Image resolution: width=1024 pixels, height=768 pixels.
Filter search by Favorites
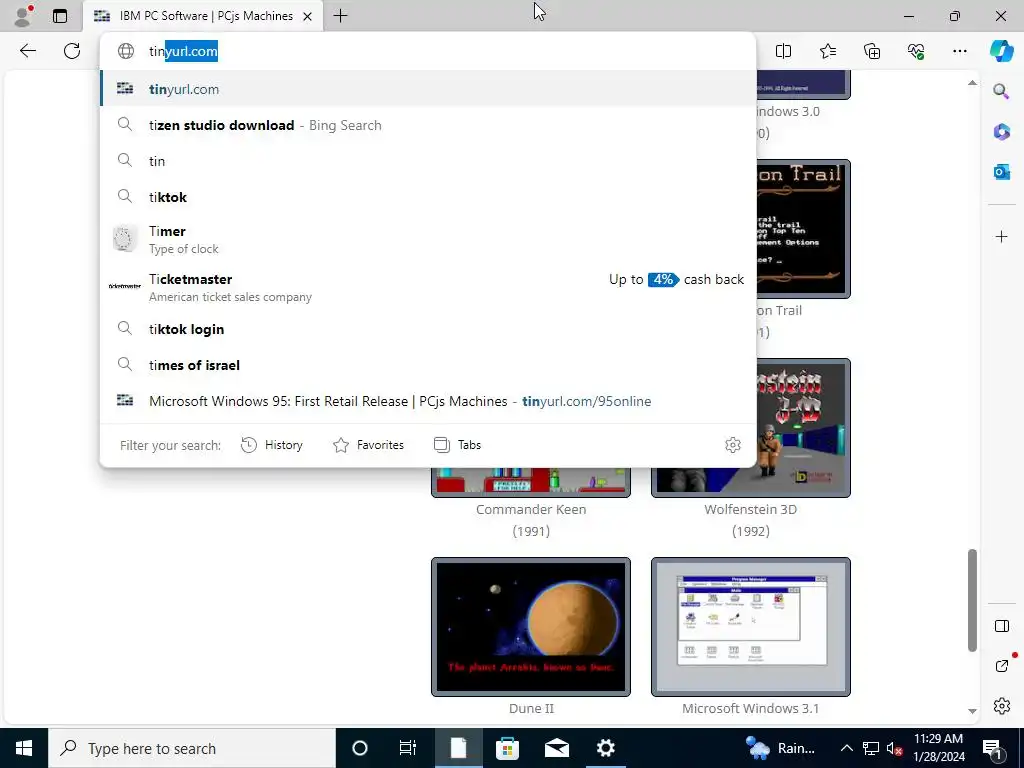[x=368, y=445]
